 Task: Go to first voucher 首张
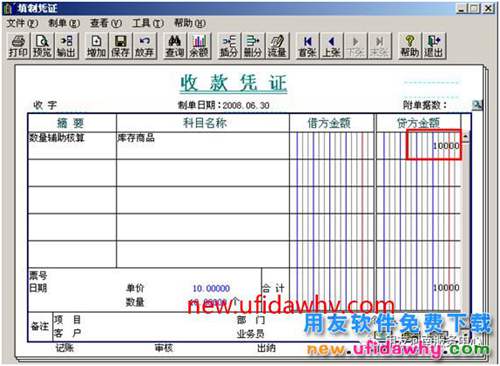tap(307, 46)
